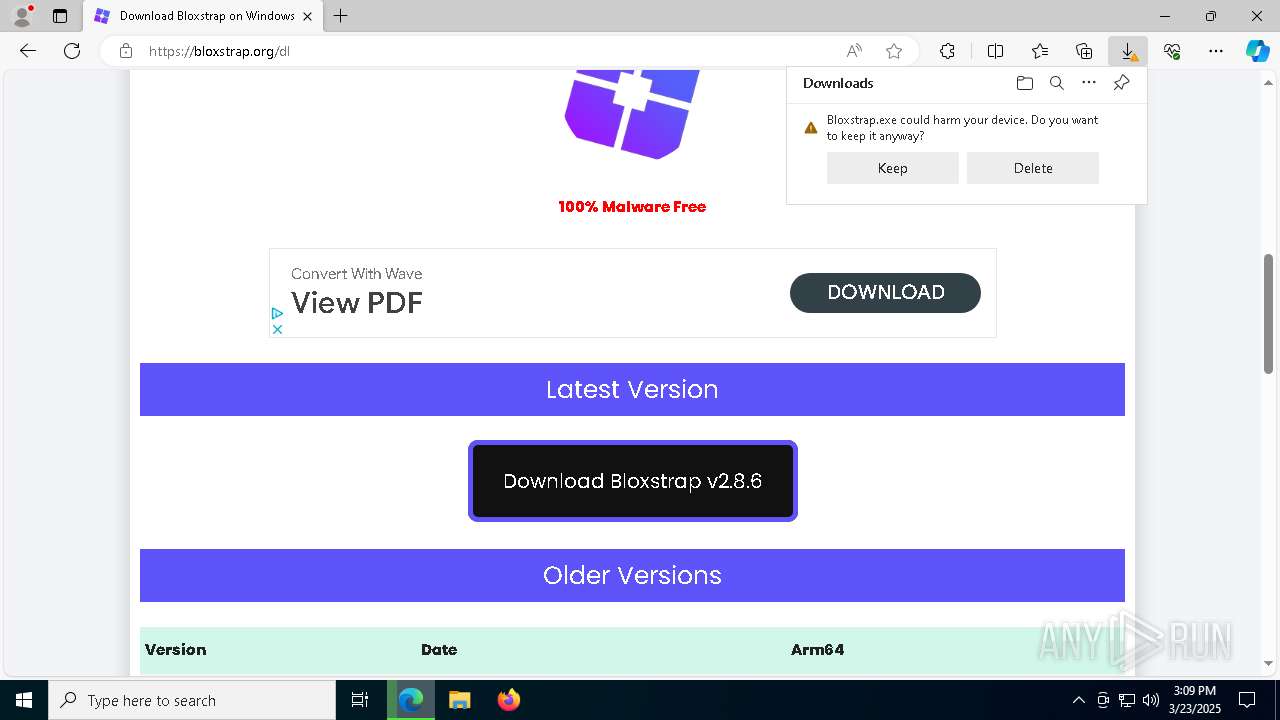
Task: Click the Version column header
Action: click(x=175, y=650)
